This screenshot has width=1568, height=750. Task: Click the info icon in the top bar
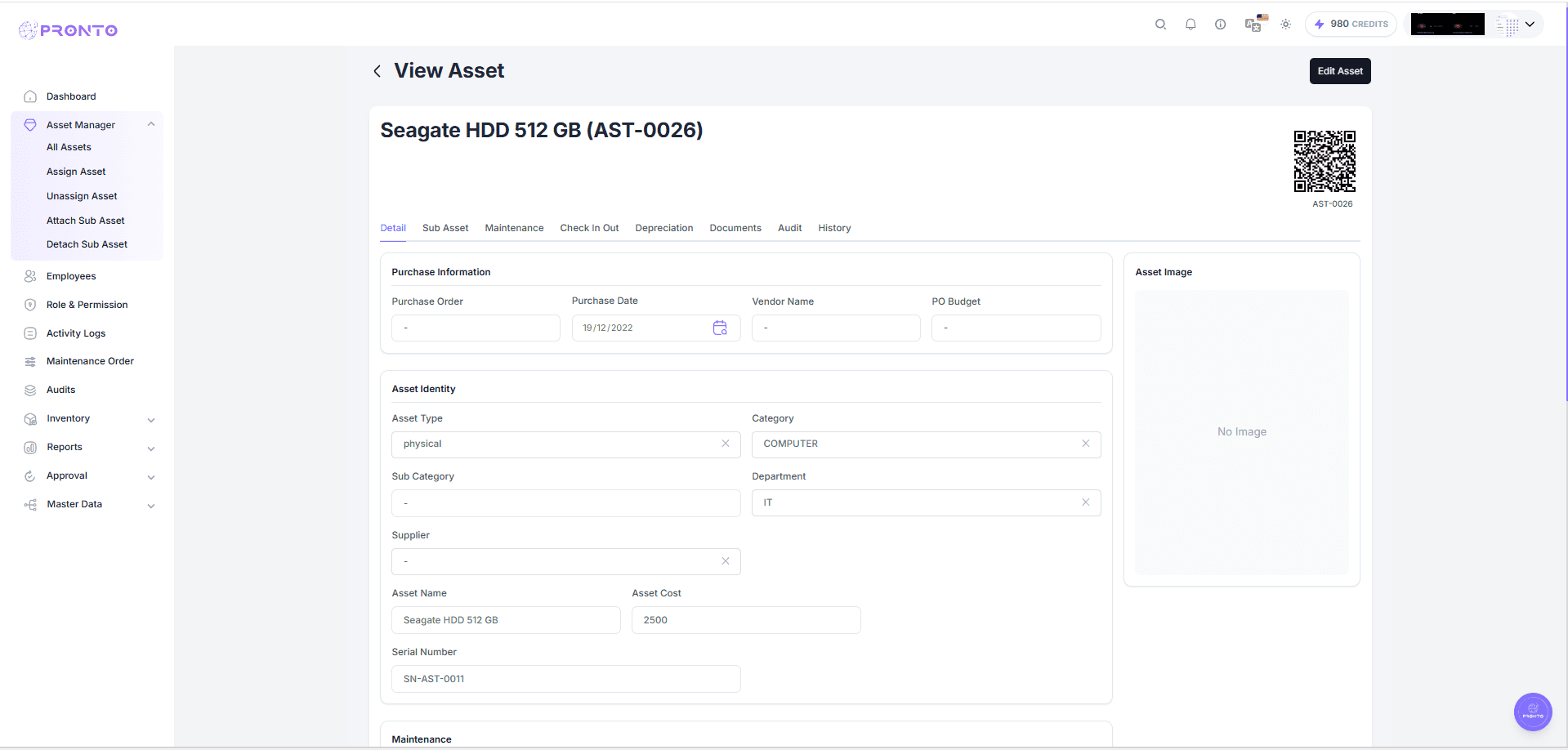click(x=1220, y=24)
